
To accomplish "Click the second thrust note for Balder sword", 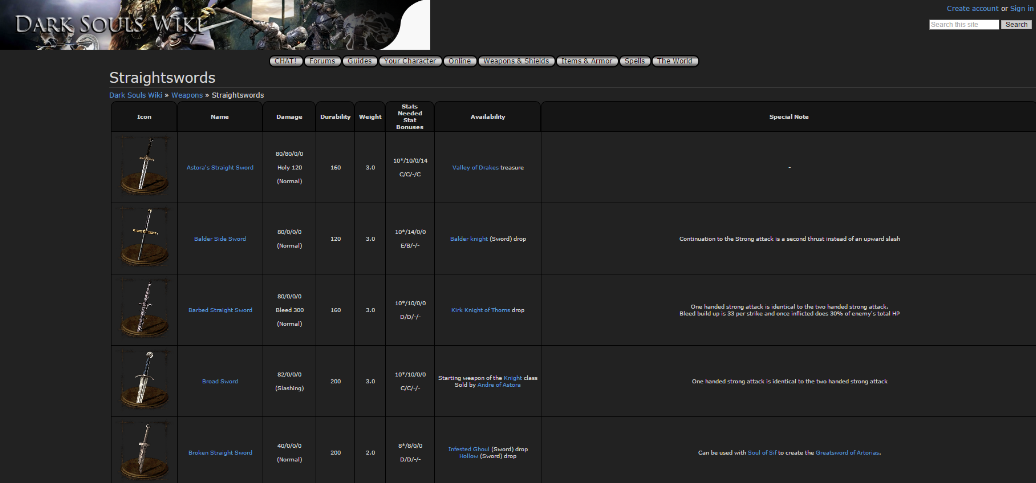I will click(789, 239).
